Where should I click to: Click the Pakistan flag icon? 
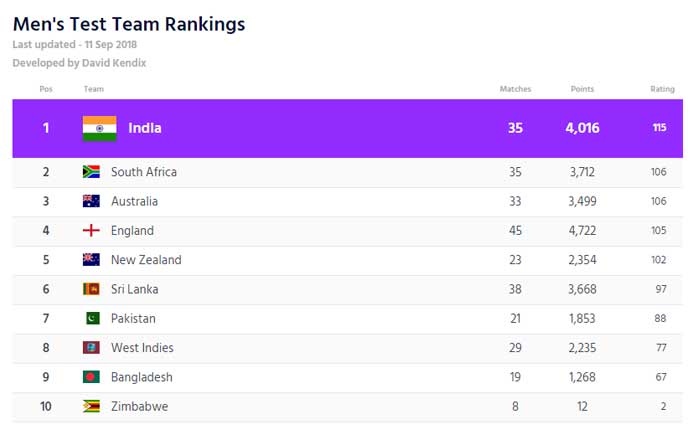click(93, 318)
